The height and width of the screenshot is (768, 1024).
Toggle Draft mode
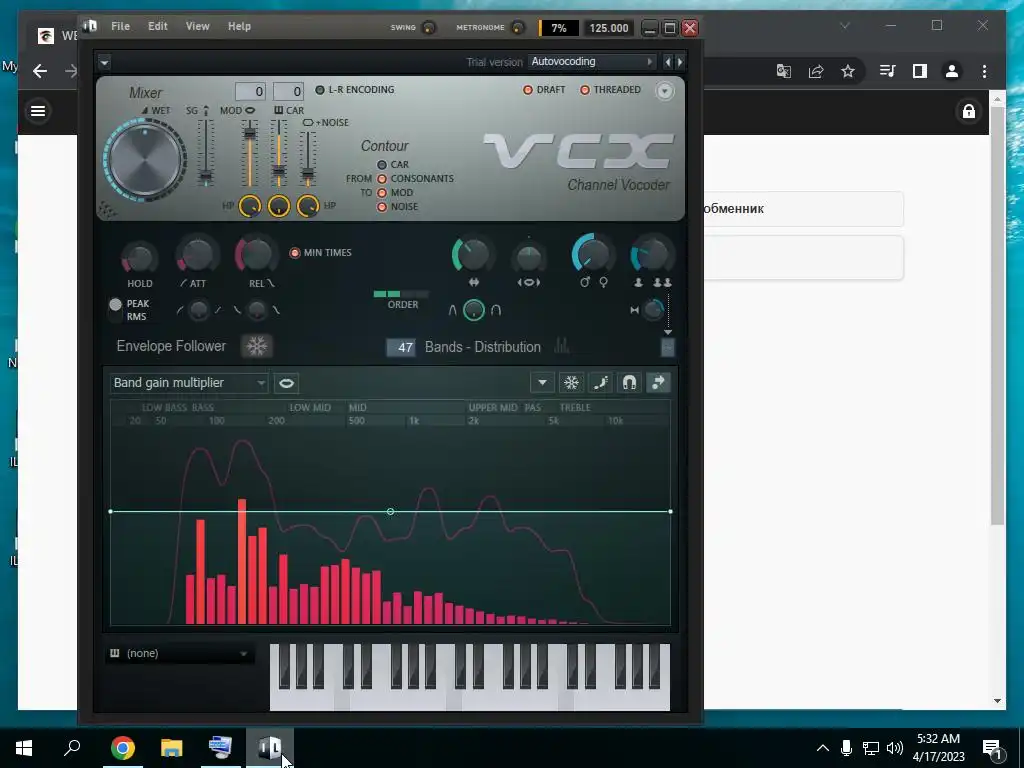528,90
